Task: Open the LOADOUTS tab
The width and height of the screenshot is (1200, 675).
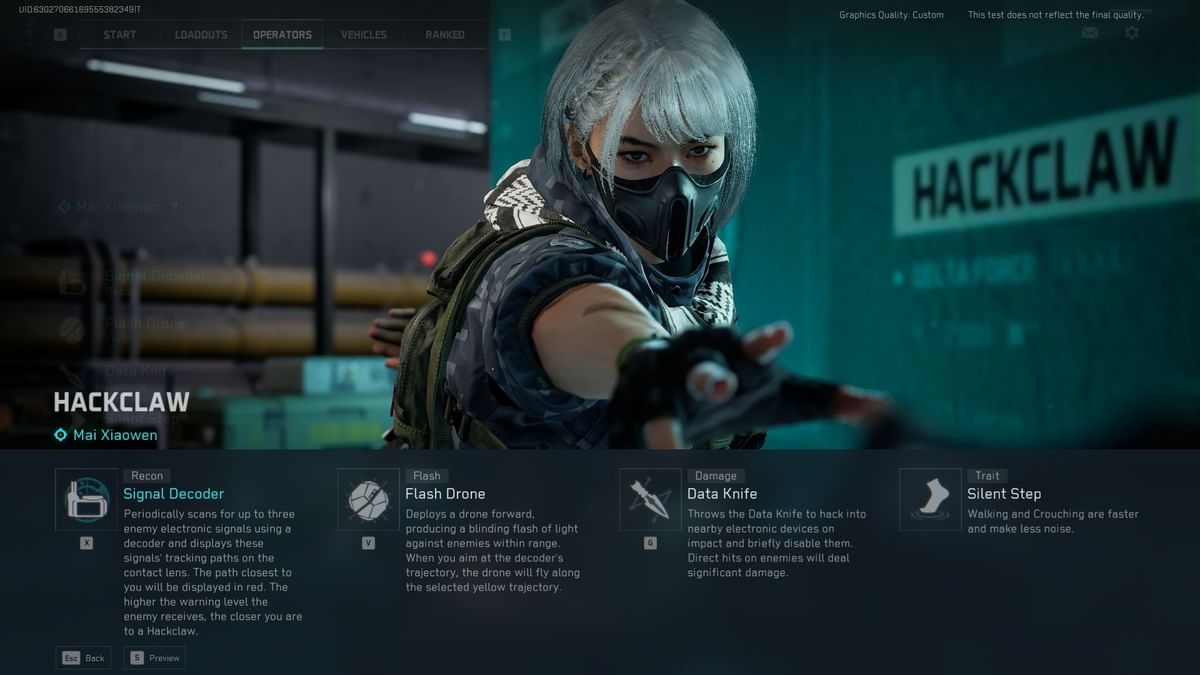Action: pos(200,34)
